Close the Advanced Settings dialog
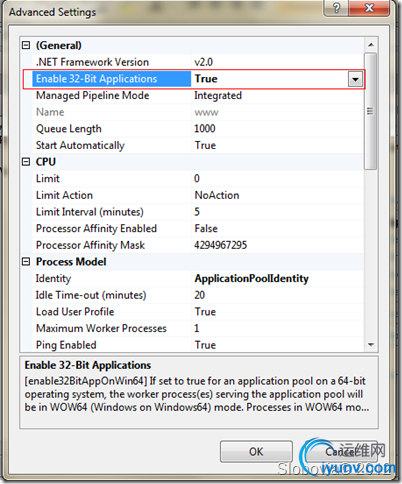 coord(369,8)
